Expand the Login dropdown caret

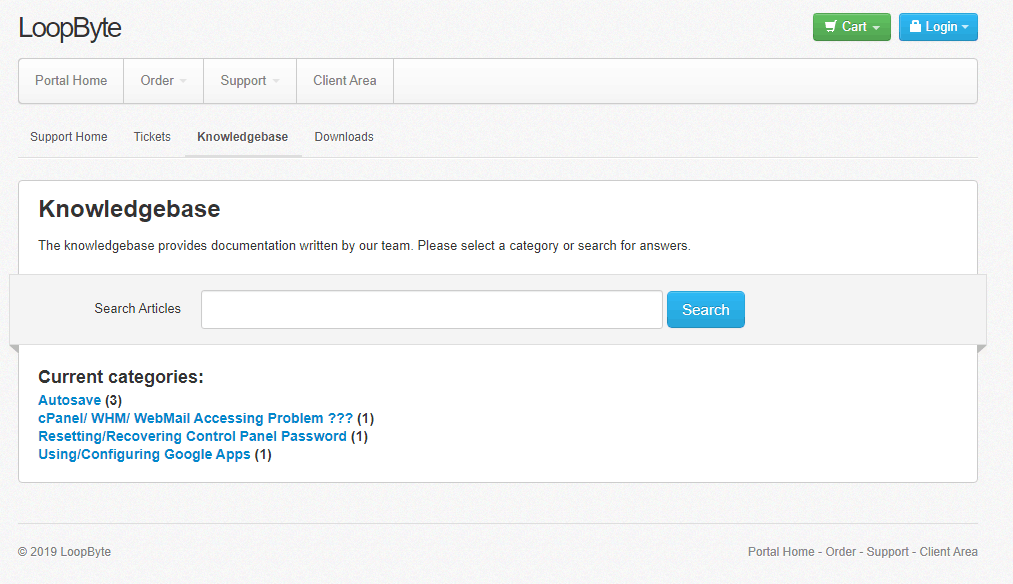[965, 27]
